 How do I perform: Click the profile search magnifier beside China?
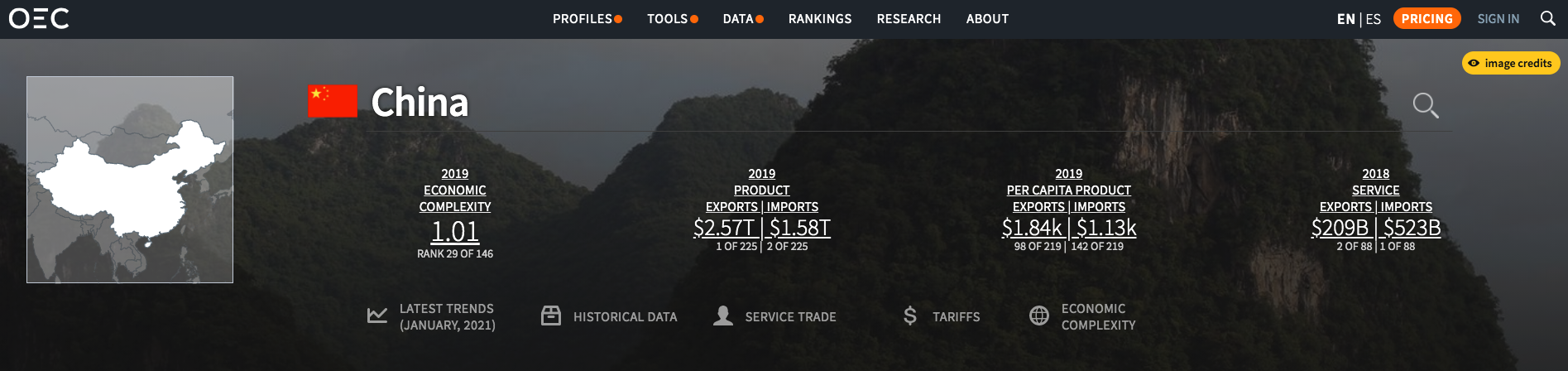1425,105
